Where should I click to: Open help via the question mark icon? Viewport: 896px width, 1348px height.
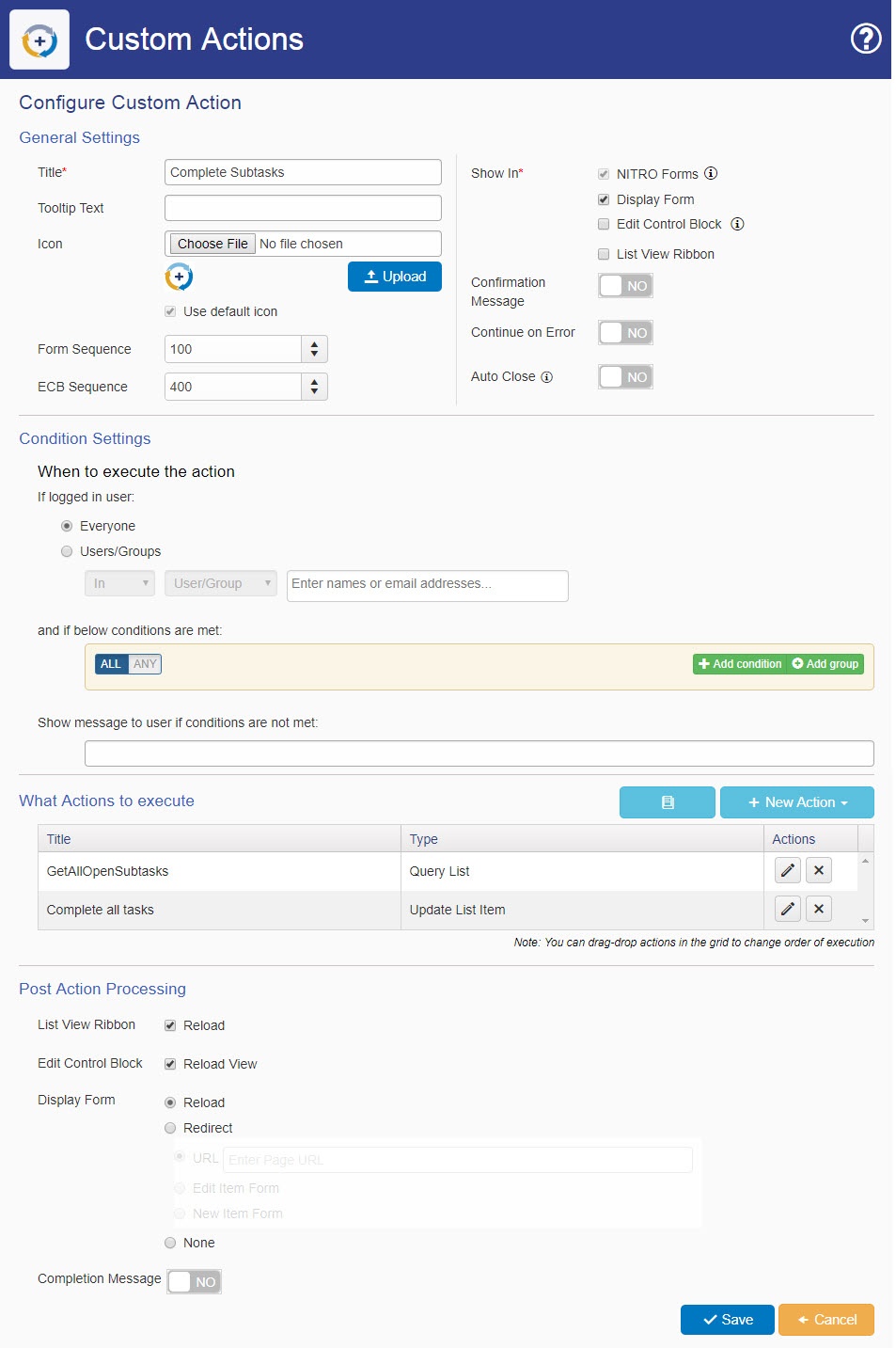865,39
